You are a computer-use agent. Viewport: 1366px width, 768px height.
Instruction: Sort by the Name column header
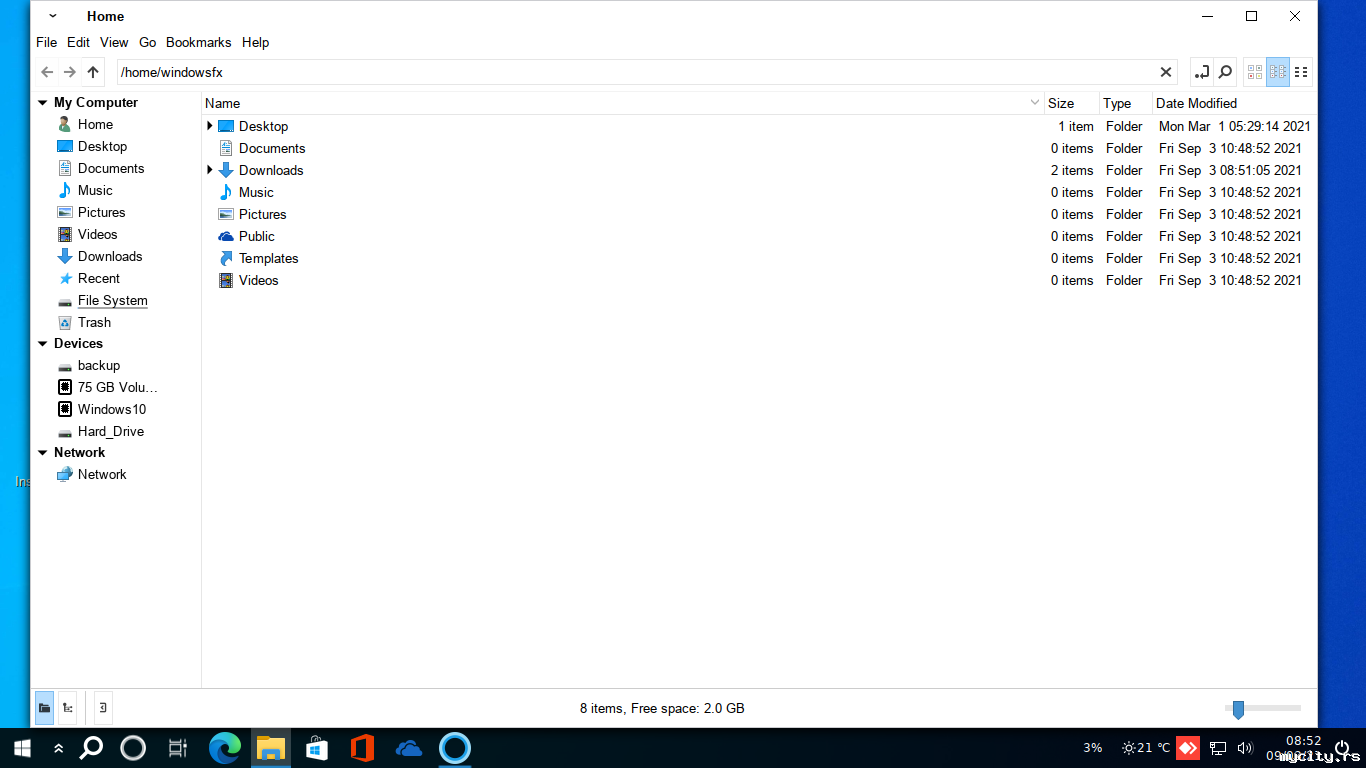coord(623,103)
